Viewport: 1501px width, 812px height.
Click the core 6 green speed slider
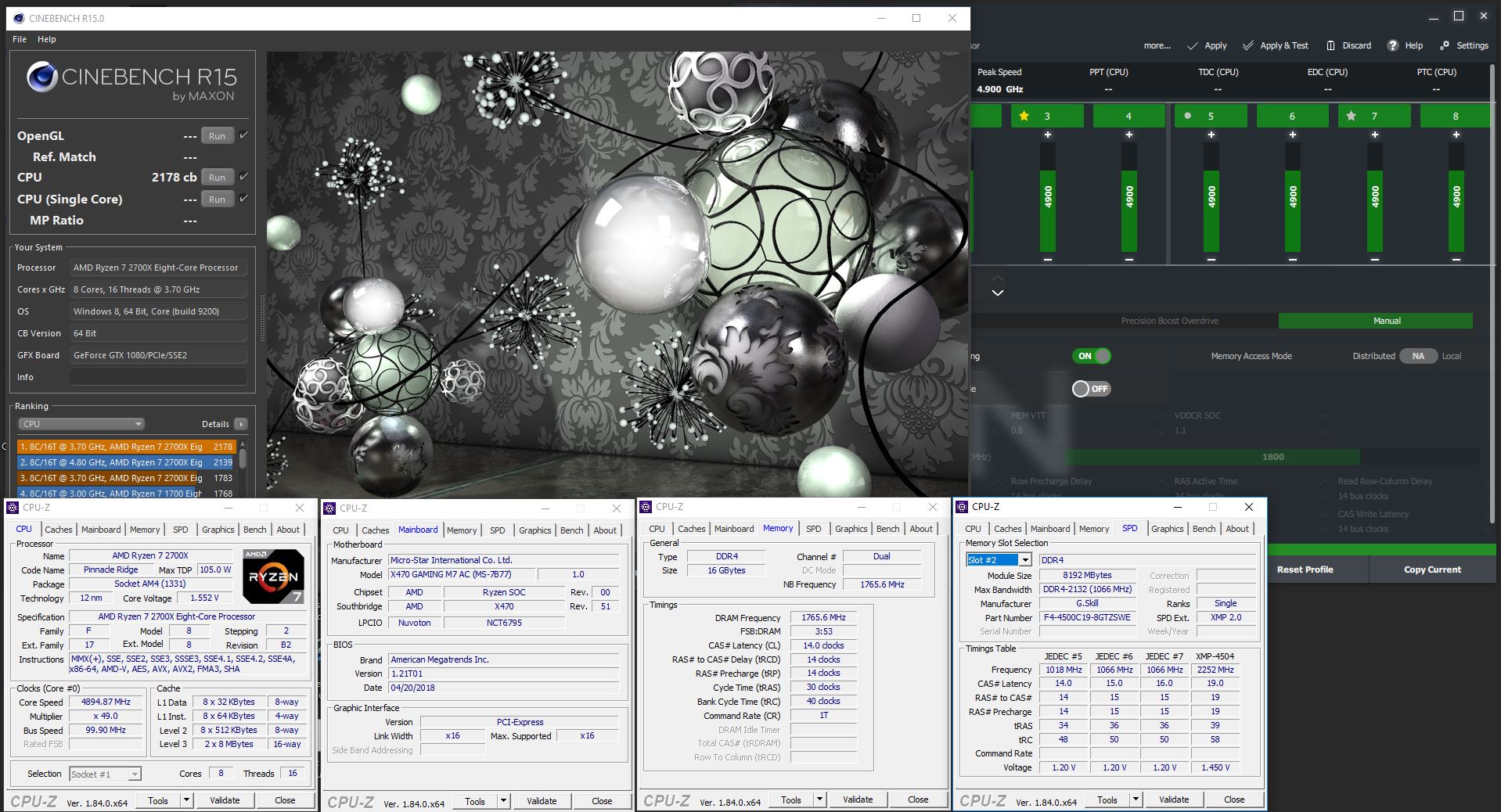click(x=1292, y=207)
